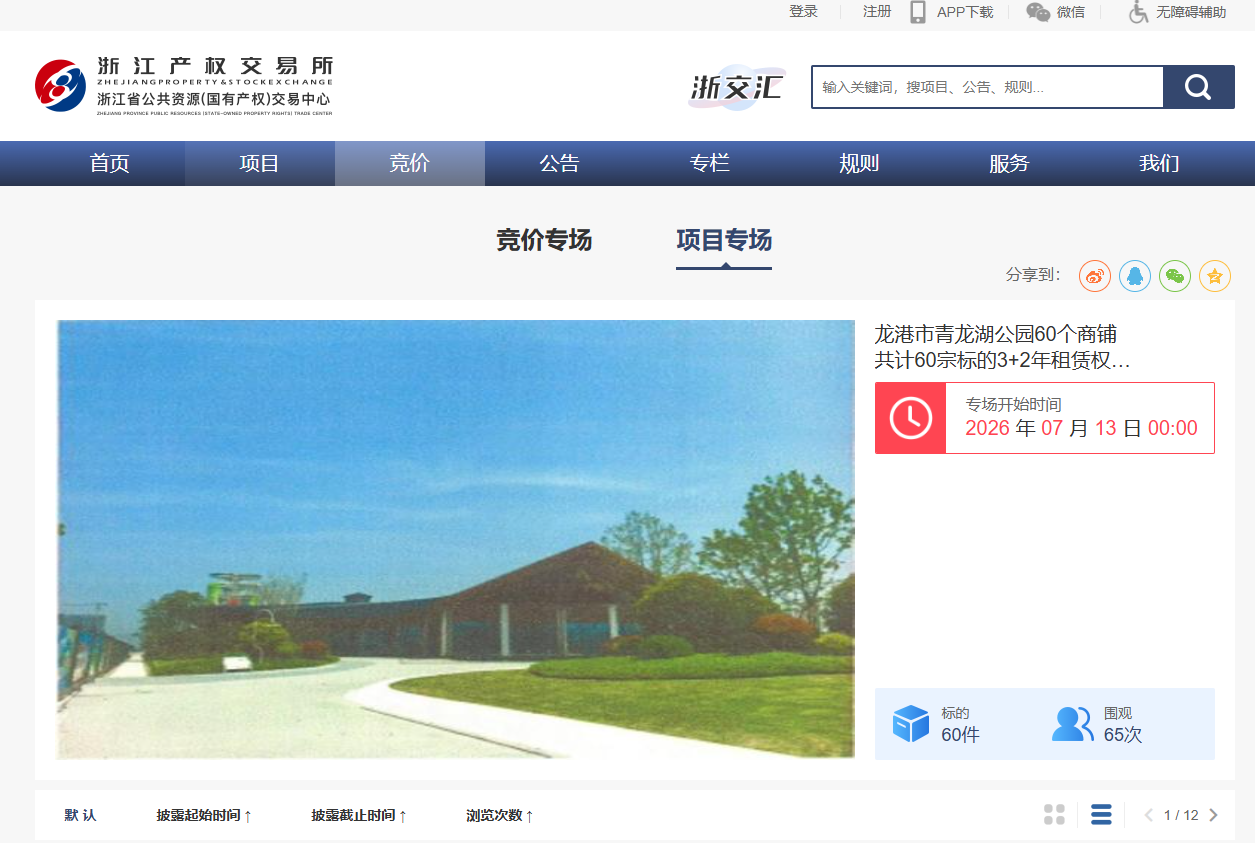
Task: Click the 65次 view count text
Action: 1123,735
